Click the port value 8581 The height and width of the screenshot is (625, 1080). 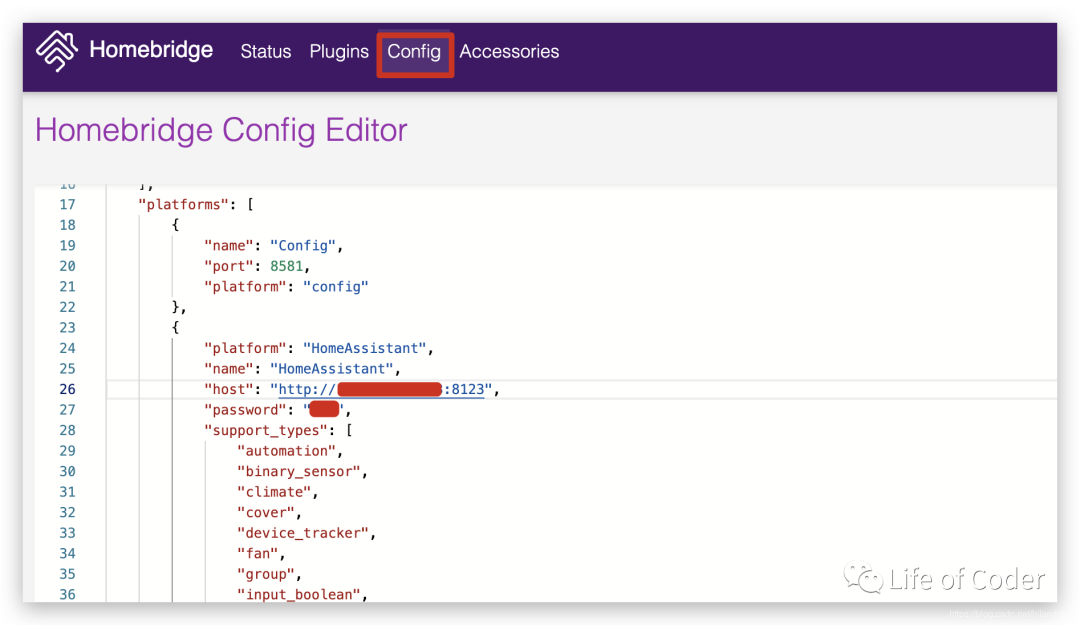tap(287, 267)
